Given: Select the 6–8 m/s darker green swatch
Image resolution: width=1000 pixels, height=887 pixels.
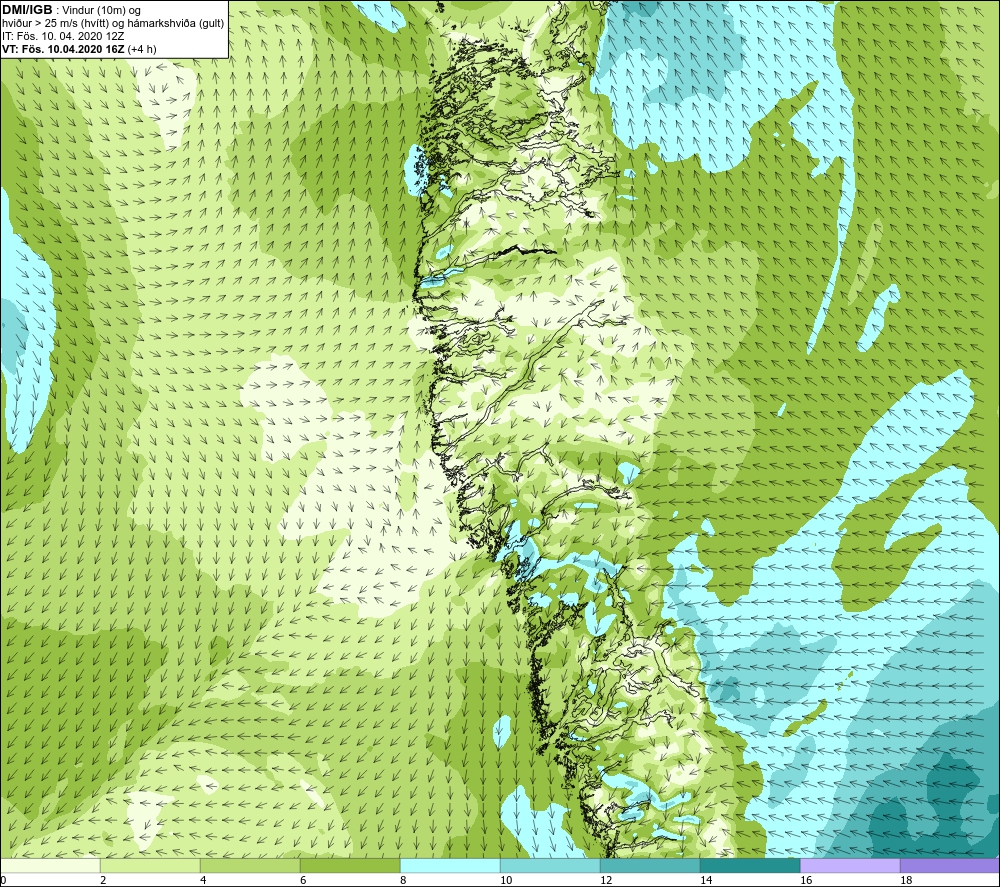Looking at the screenshot, I should coord(350,865).
